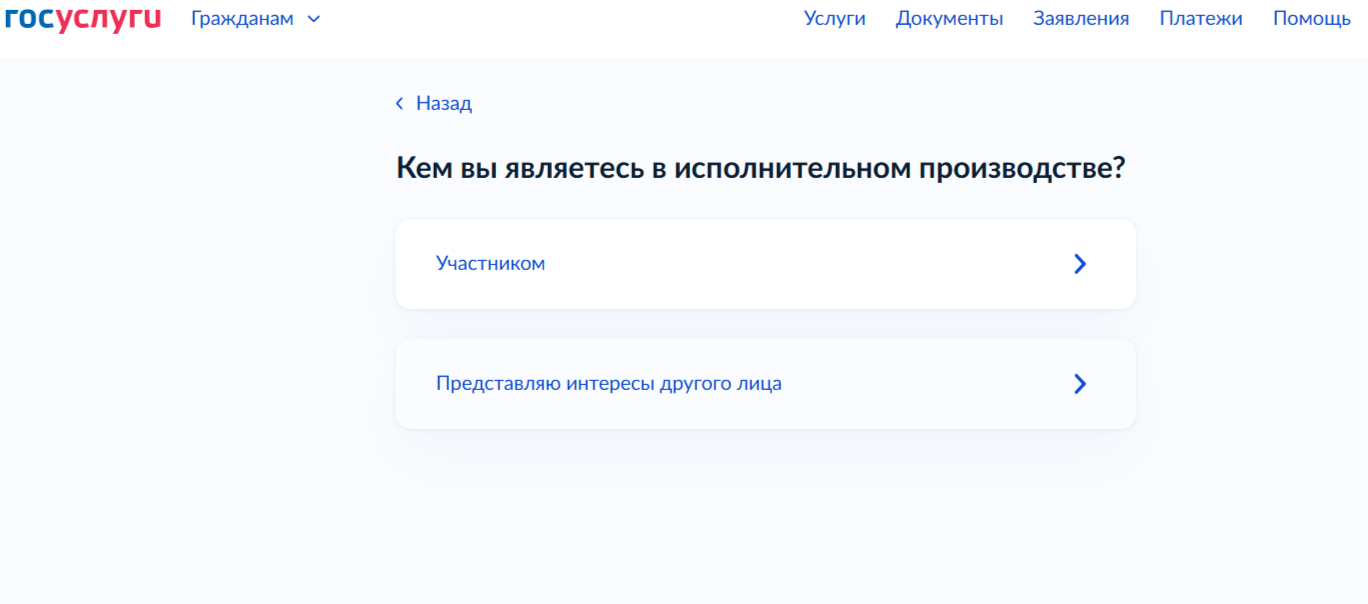1368x604 pixels.
Task: Click the heading about исполнительном производстве
Action: 760,168
